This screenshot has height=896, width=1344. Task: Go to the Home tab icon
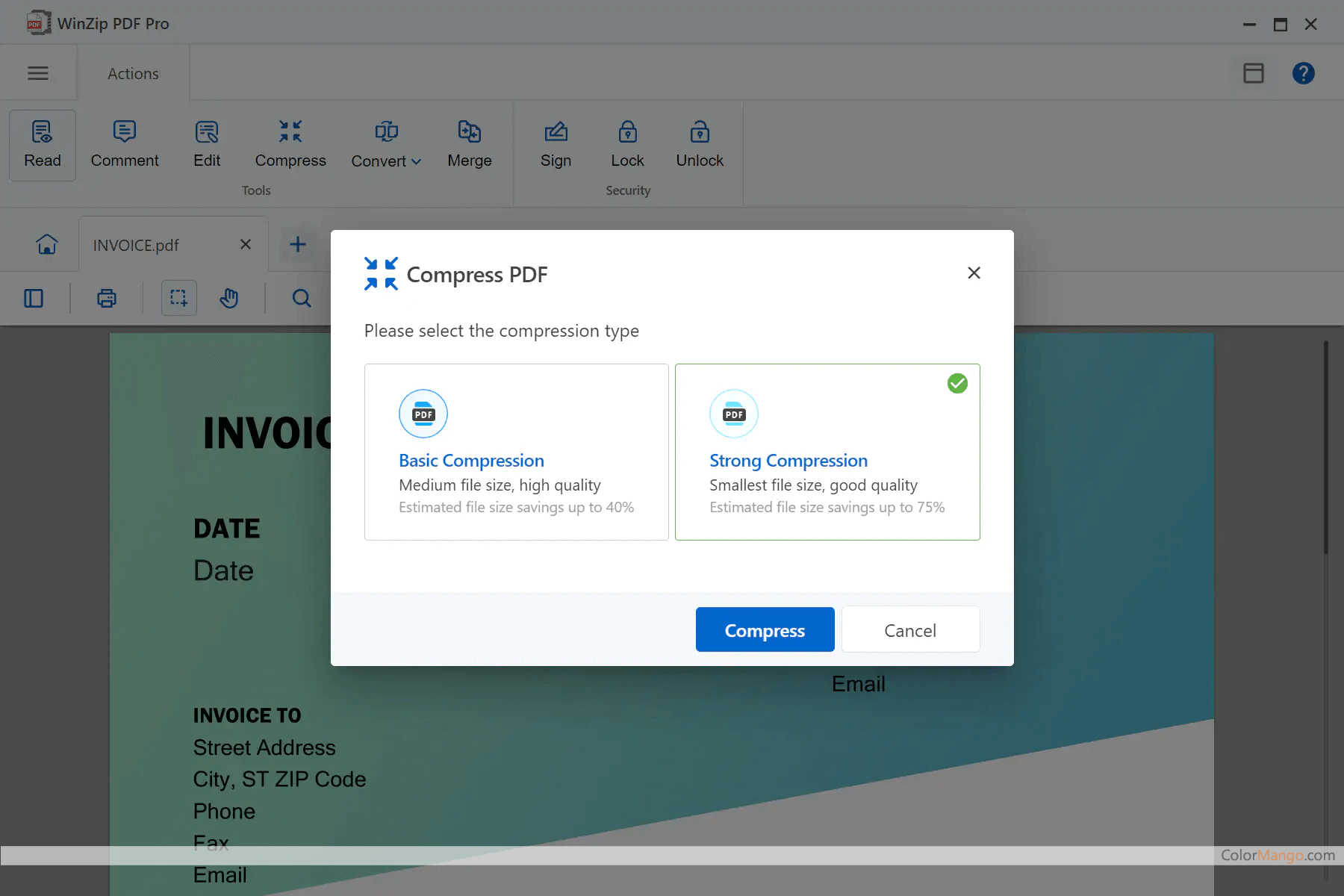[x=46, y=243]
